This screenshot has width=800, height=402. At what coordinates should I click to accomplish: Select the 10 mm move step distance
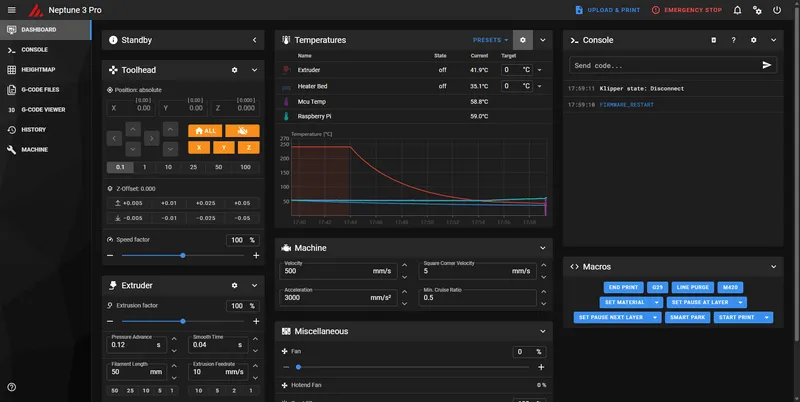(168, 167)
